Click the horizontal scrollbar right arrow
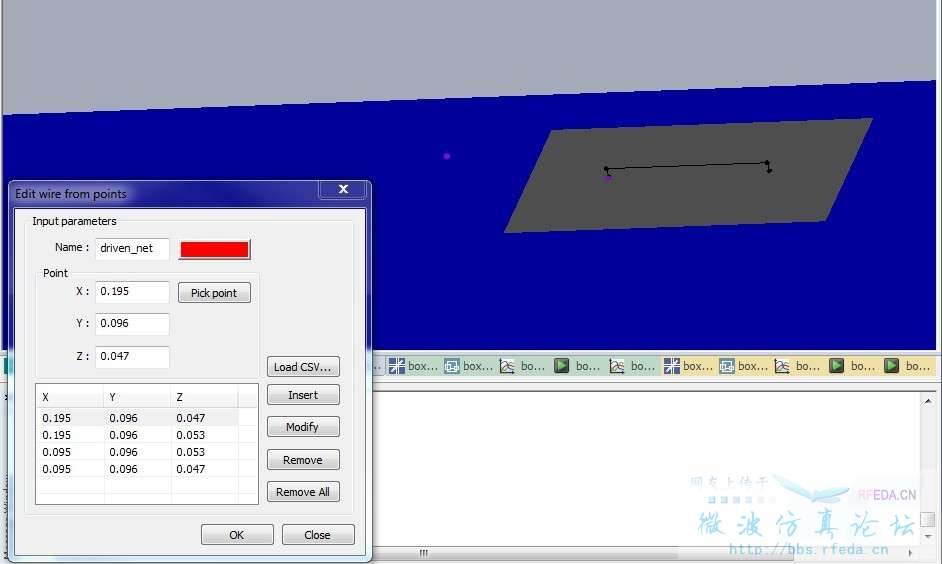Screen dimensions: 942x564 point(910,553)
